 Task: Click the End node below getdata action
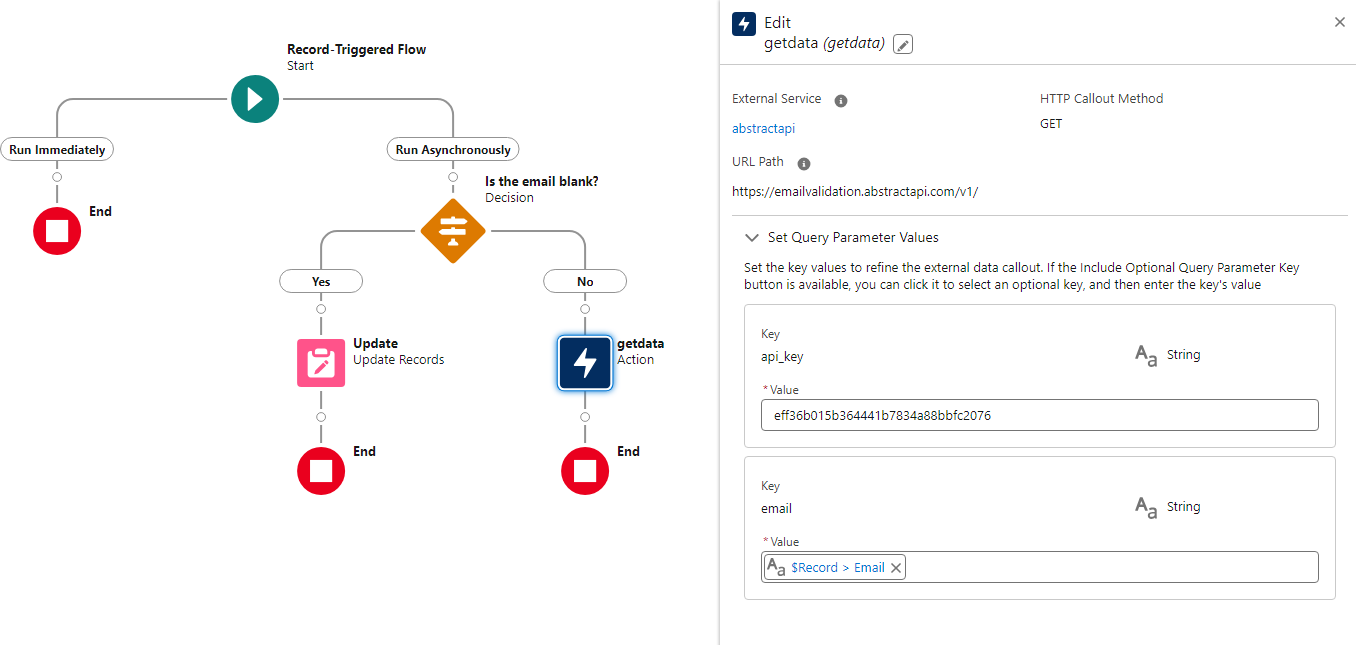click(585, 471)
